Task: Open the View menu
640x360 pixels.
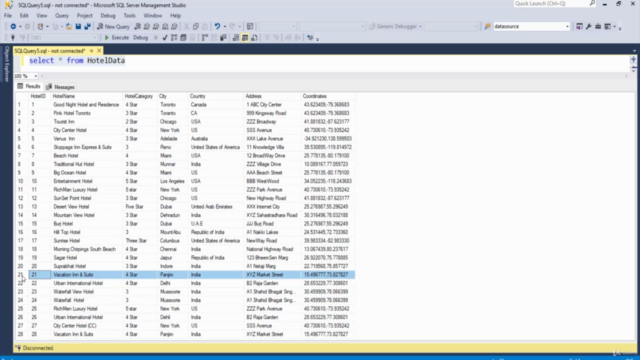Action: (42, 16)
